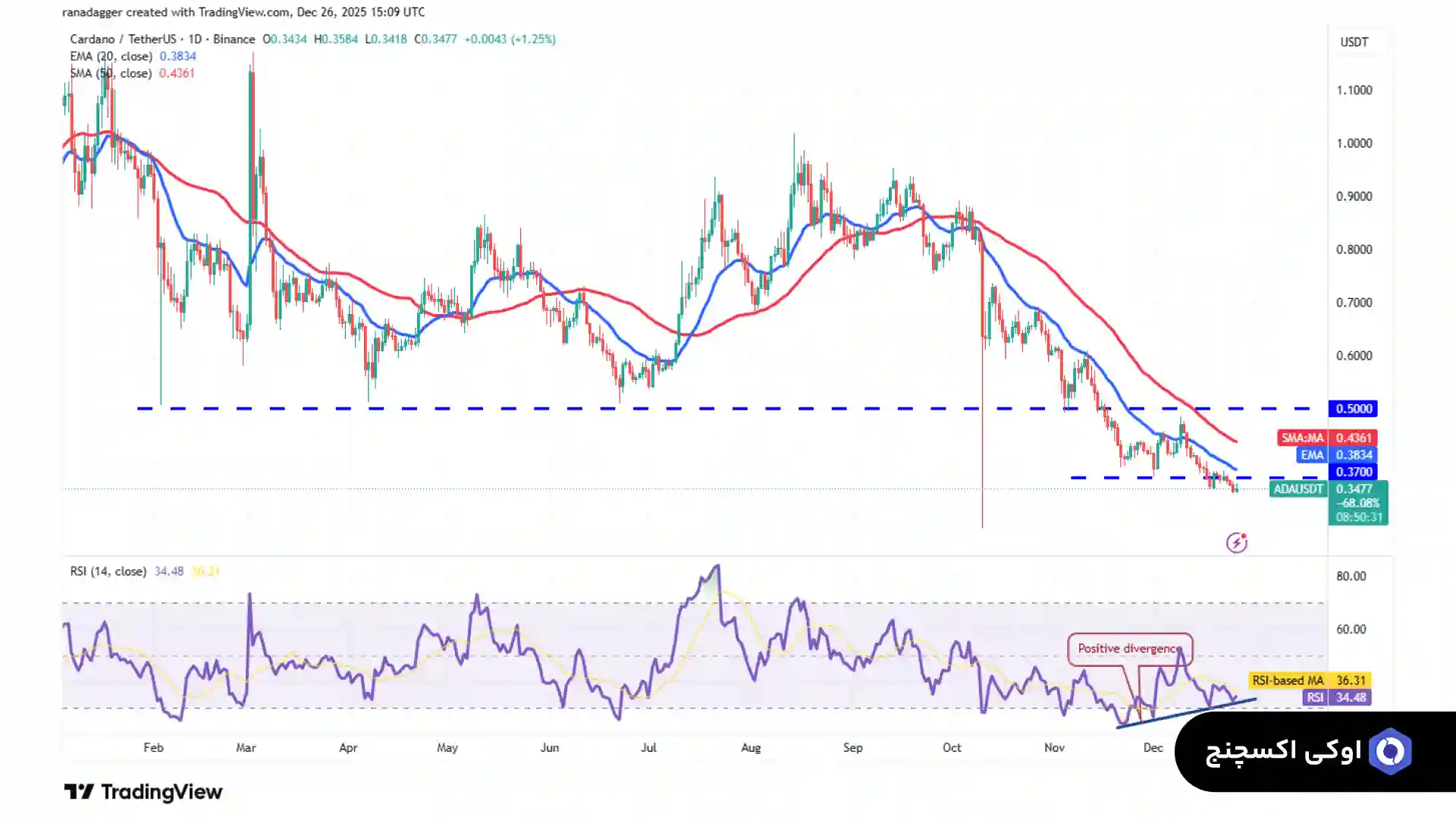
Task: Click the TradingView logo icon
Action: pyautogui.click(x=79, y=792)
